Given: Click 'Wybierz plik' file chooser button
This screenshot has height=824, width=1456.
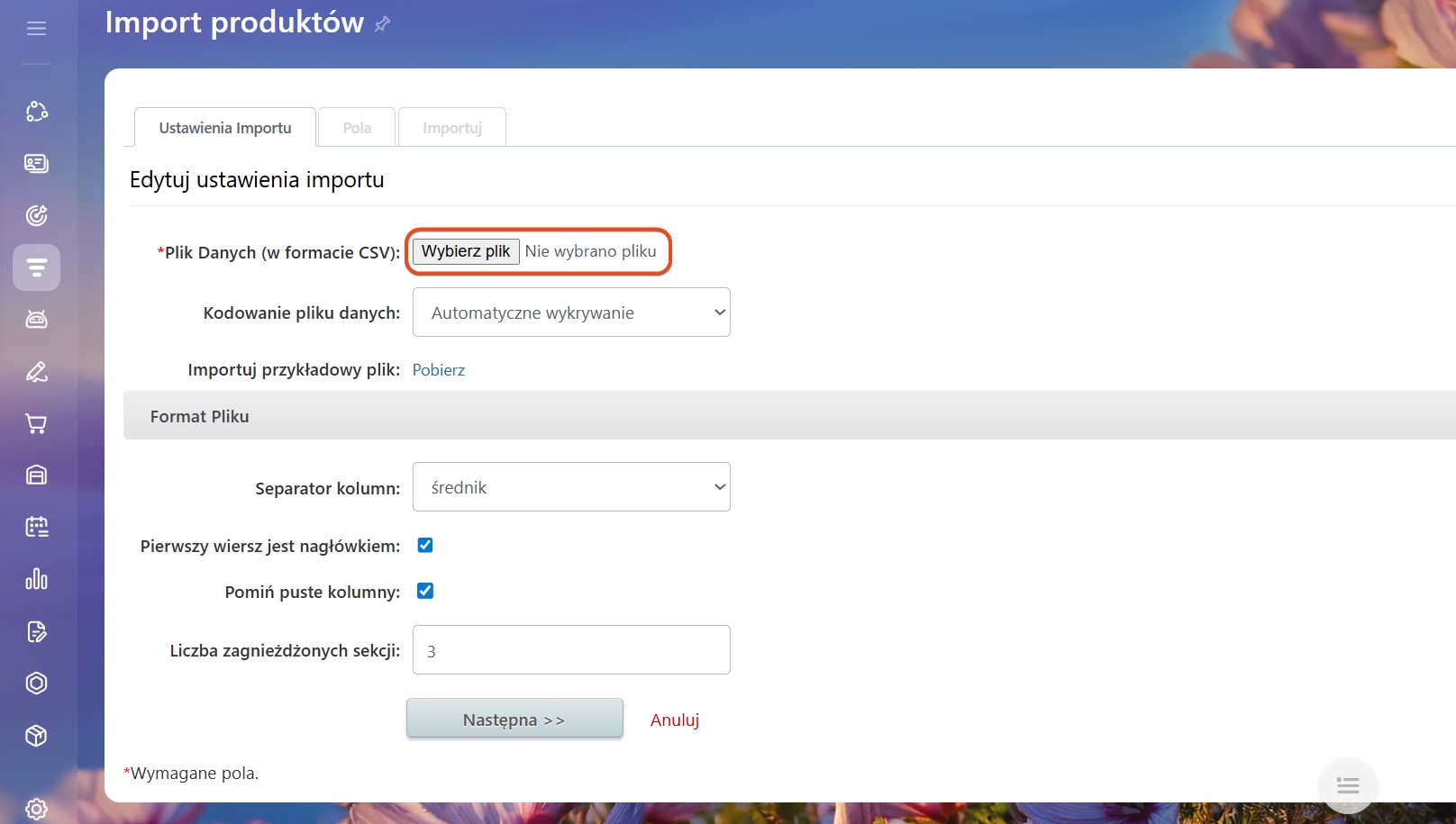Looking at the screenshot, I should 466,251.
